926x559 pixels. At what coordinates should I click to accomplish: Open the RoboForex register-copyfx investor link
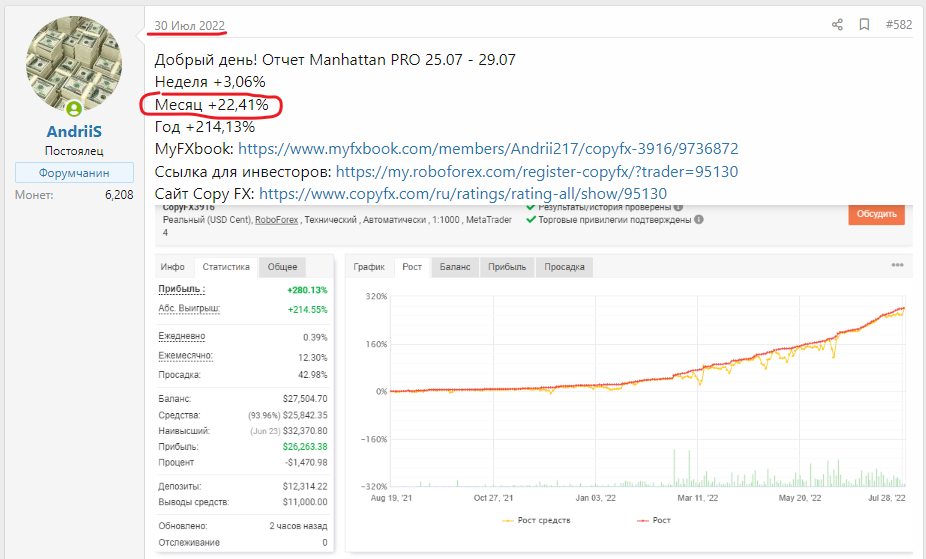point(537,172)
